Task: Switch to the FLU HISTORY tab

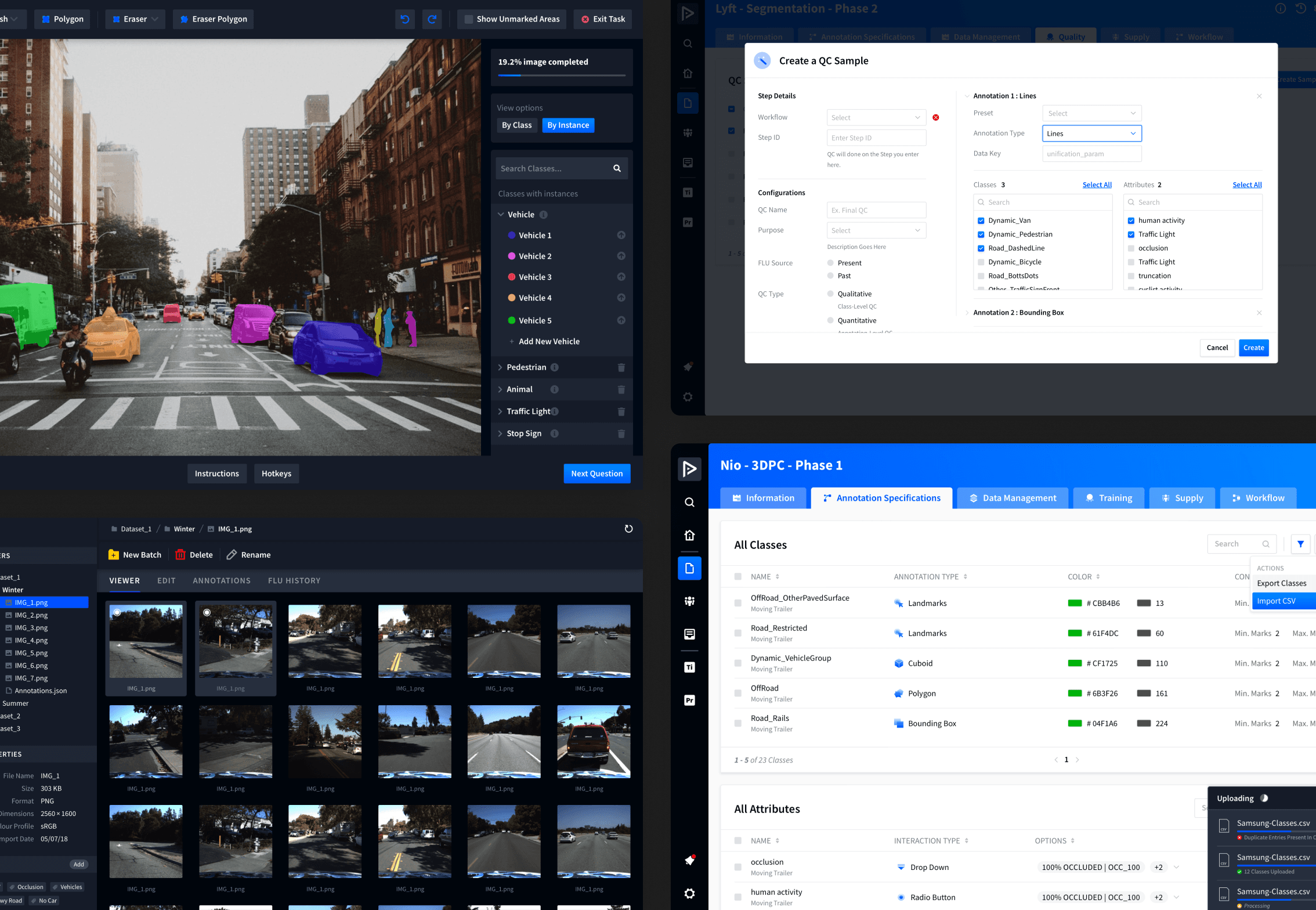Action: click(x=294, y=580)
